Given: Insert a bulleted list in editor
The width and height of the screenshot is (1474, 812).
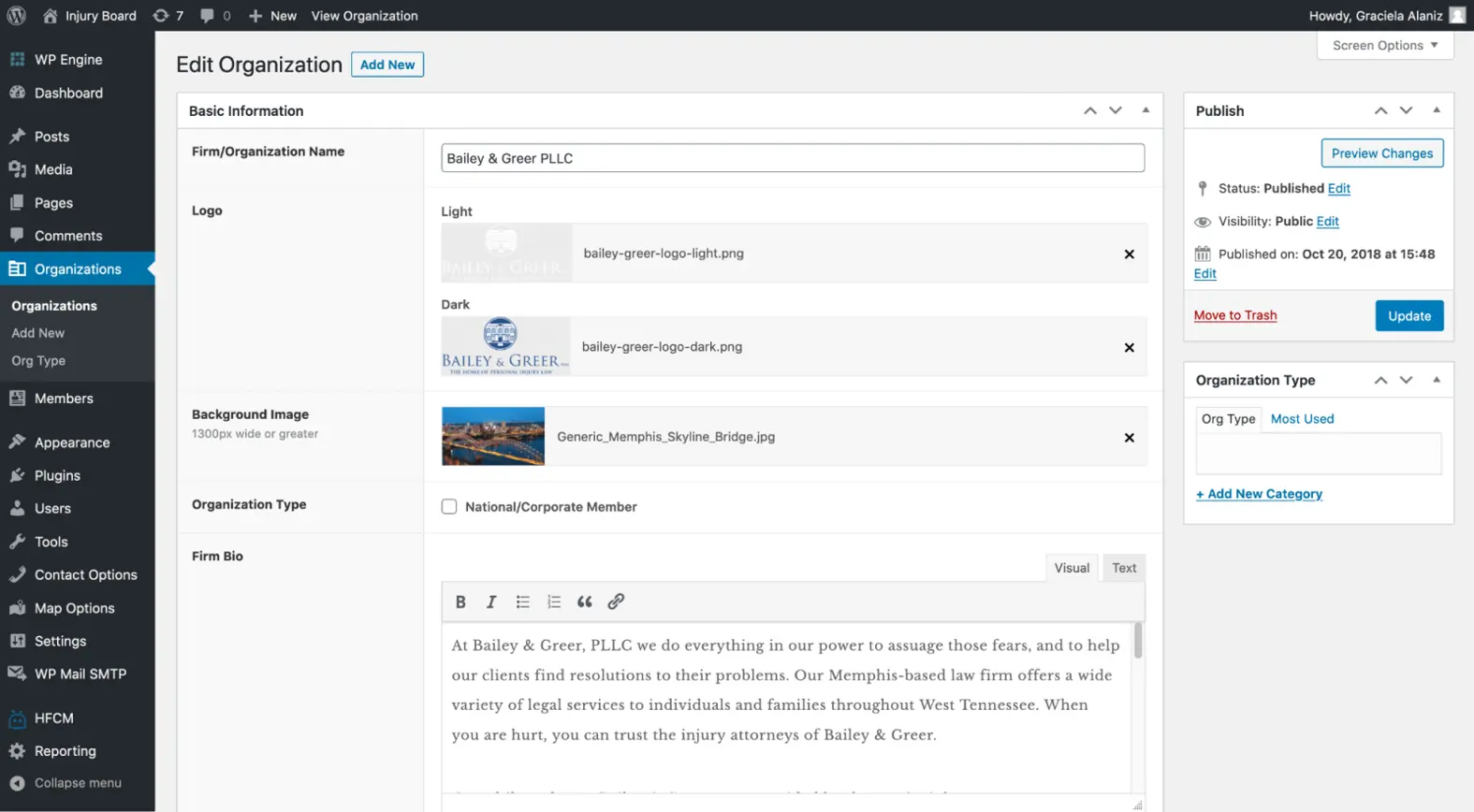Looking at the screenshot, I should (x=522, y=602).
